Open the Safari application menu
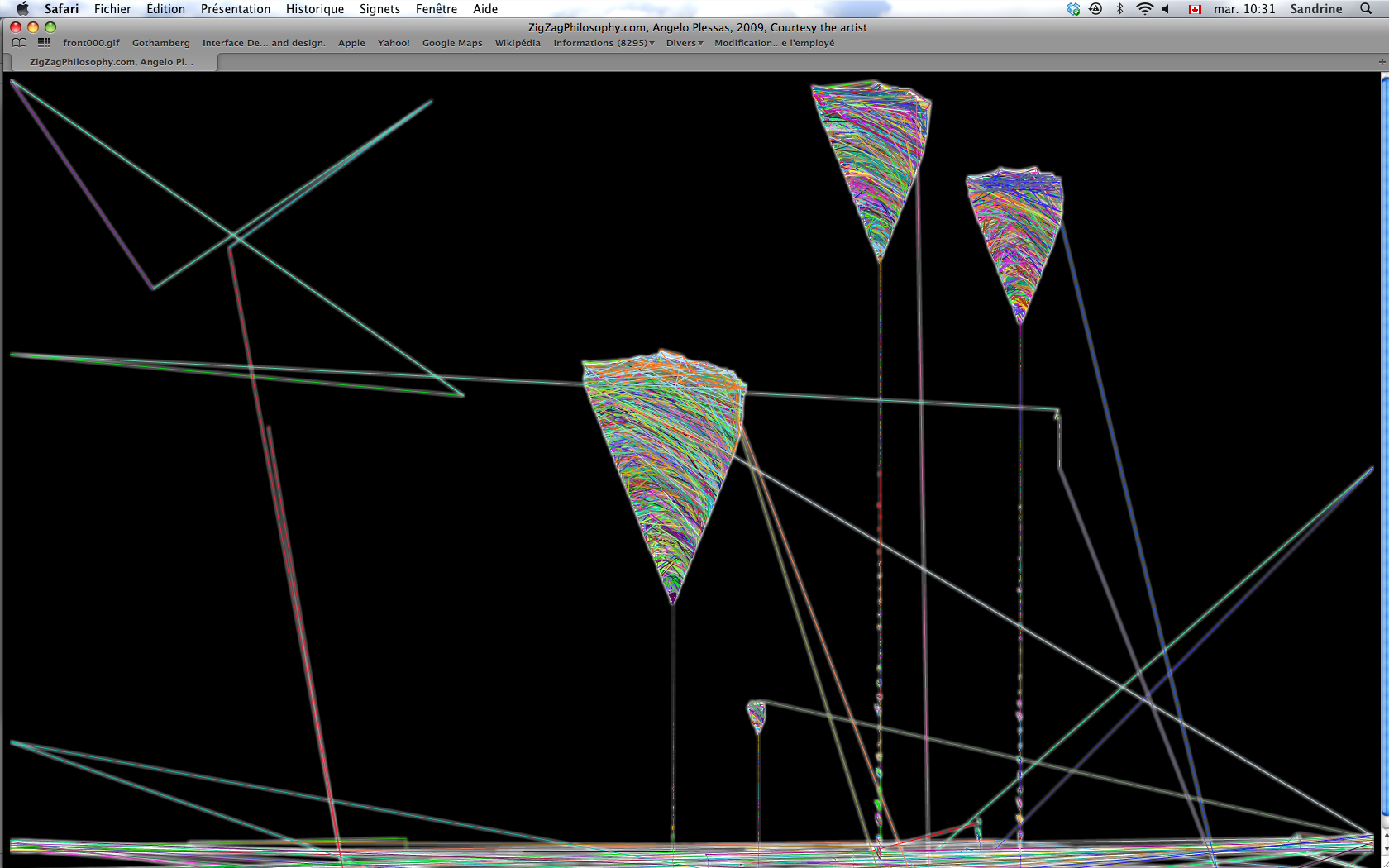This screenshot has width=1389, height=868. pos(62,9)
